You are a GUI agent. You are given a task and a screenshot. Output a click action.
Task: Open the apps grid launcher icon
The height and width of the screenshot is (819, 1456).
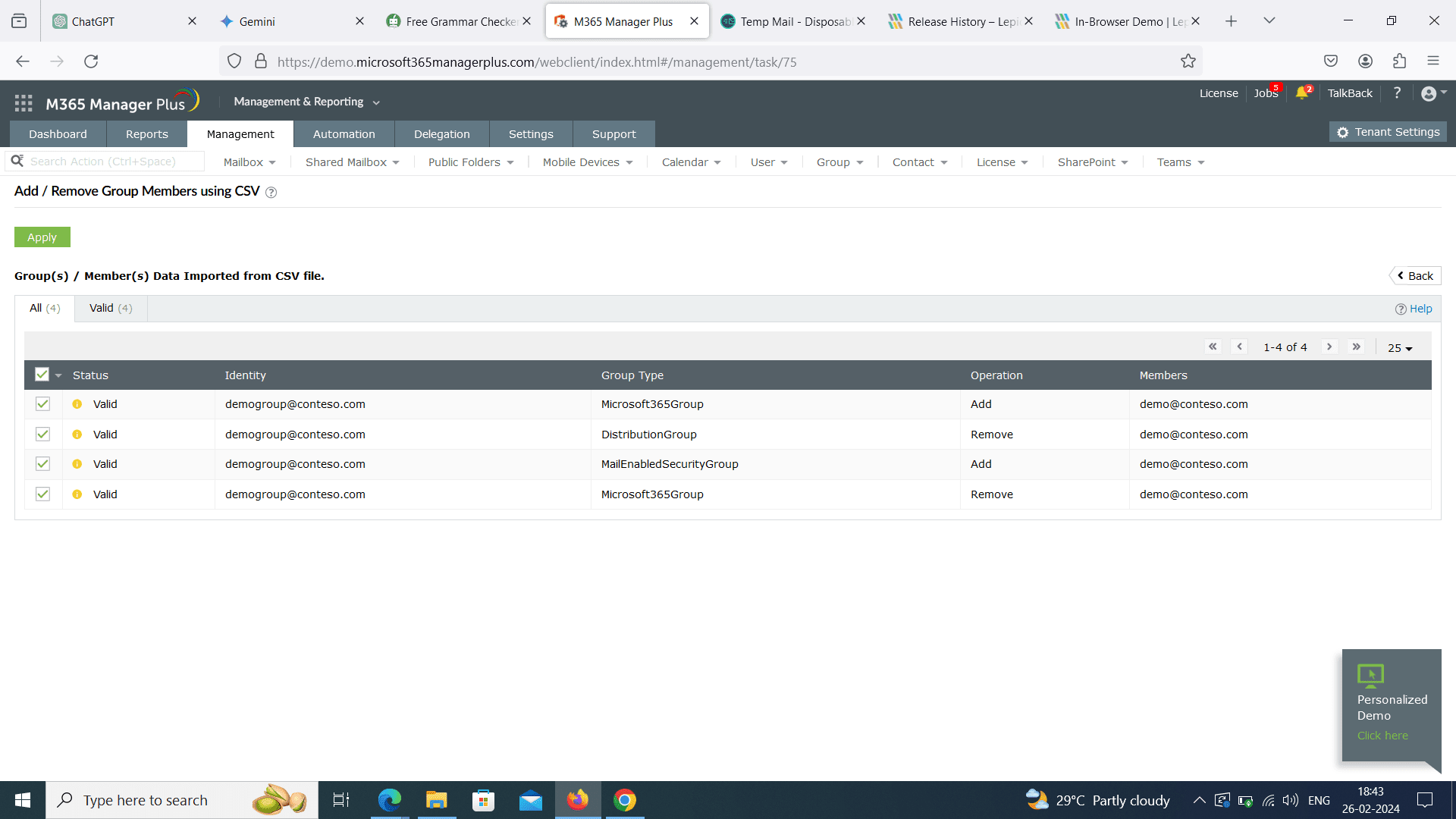[x=24, y=103]
